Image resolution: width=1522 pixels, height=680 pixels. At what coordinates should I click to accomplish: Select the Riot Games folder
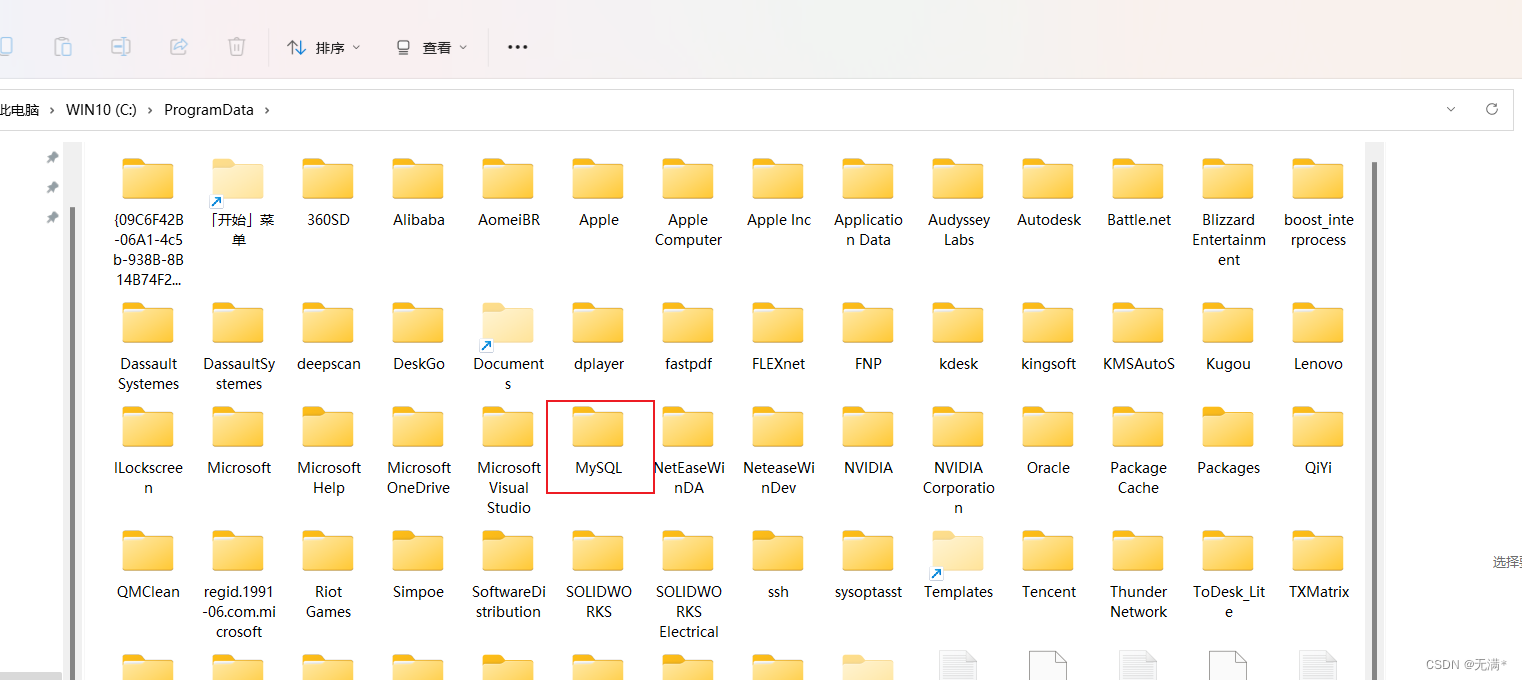tap(328, 575)
